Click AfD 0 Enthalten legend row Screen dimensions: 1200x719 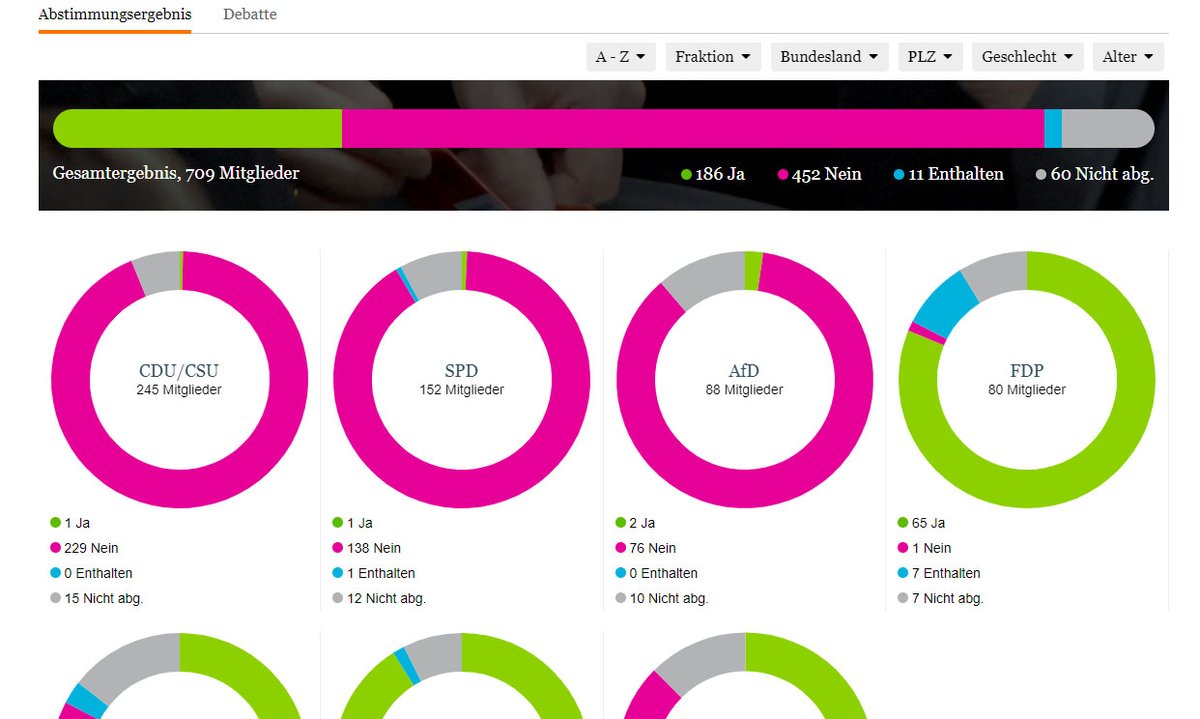[x=658, y=573]
